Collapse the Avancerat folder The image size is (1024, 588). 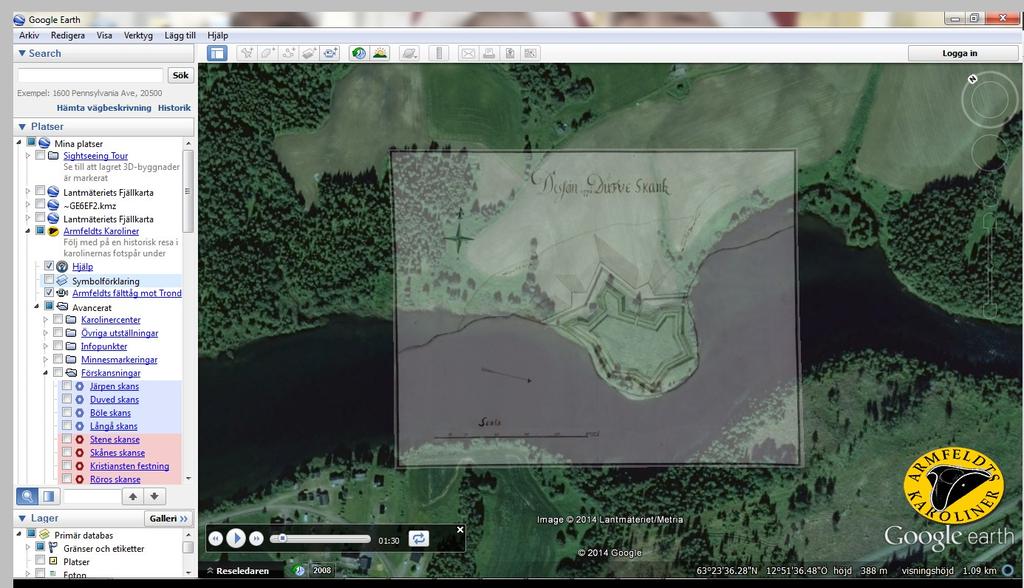(x=37, y=307)
